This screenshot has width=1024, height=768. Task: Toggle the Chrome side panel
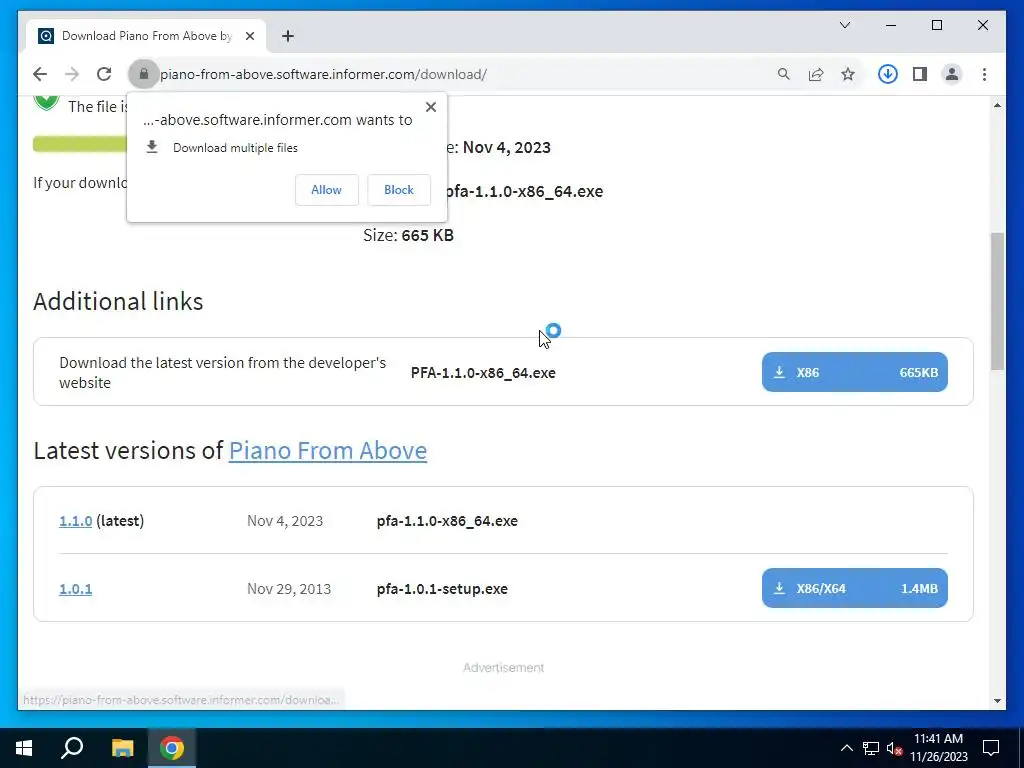(920, 74)
